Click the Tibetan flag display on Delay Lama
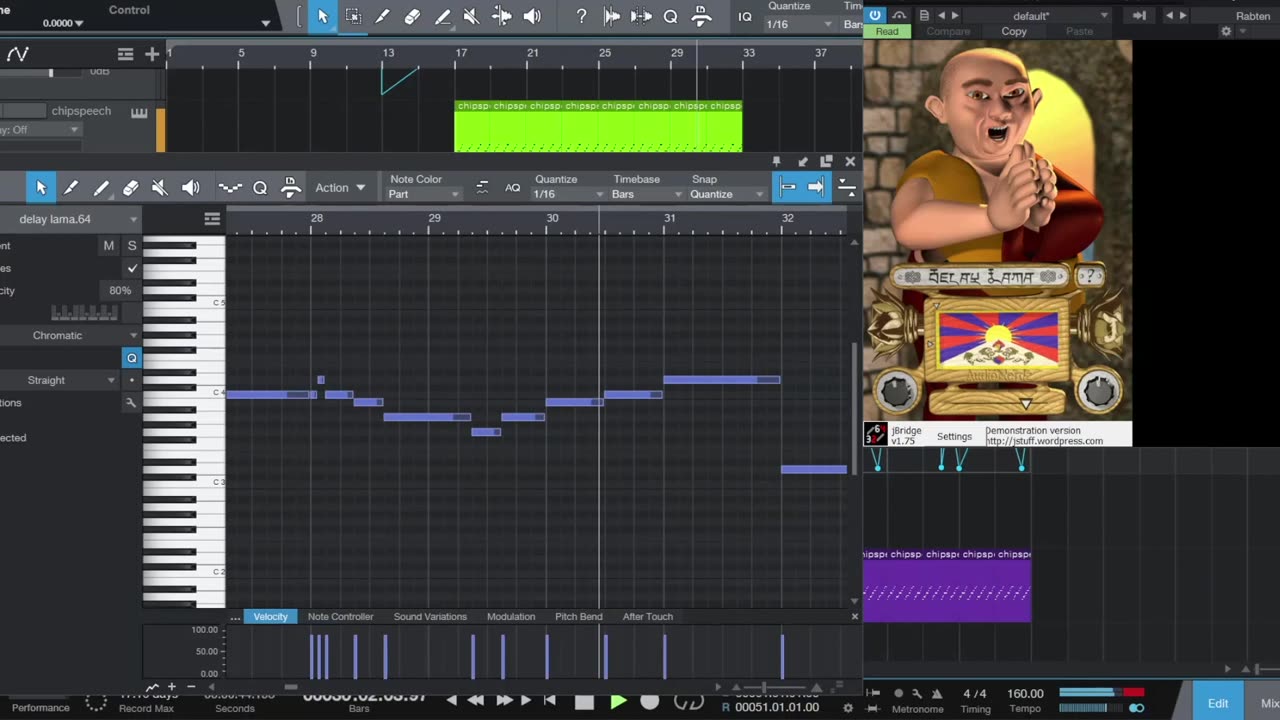1280x720 pixels. [x=997, y=340]
